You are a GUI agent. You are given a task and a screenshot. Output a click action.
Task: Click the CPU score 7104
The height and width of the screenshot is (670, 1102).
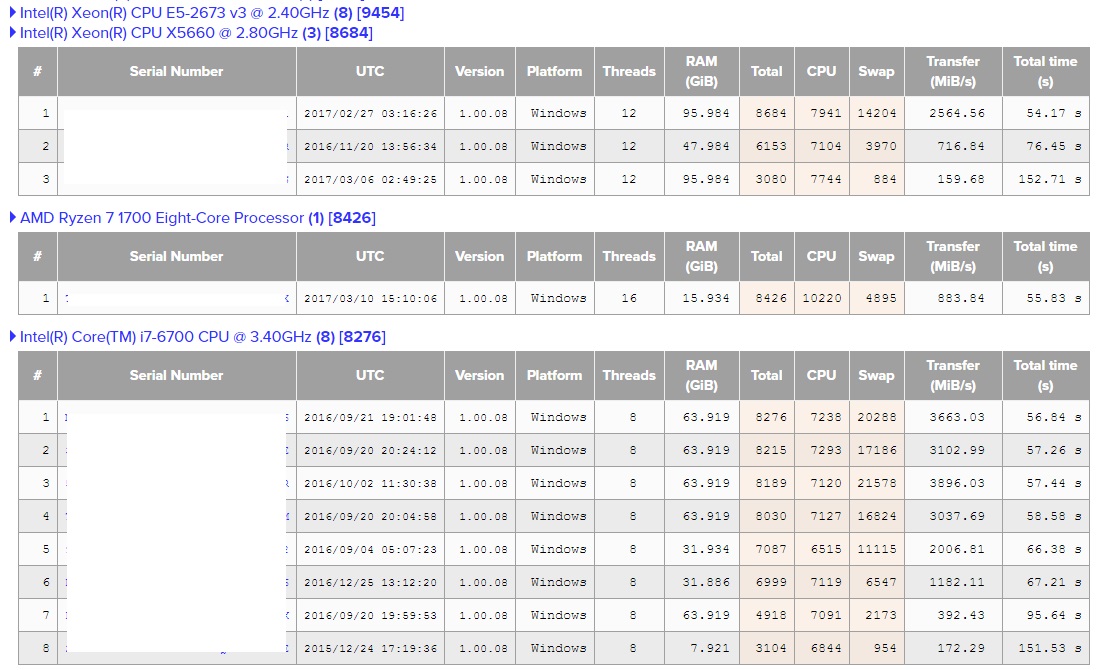coord(826,146)
